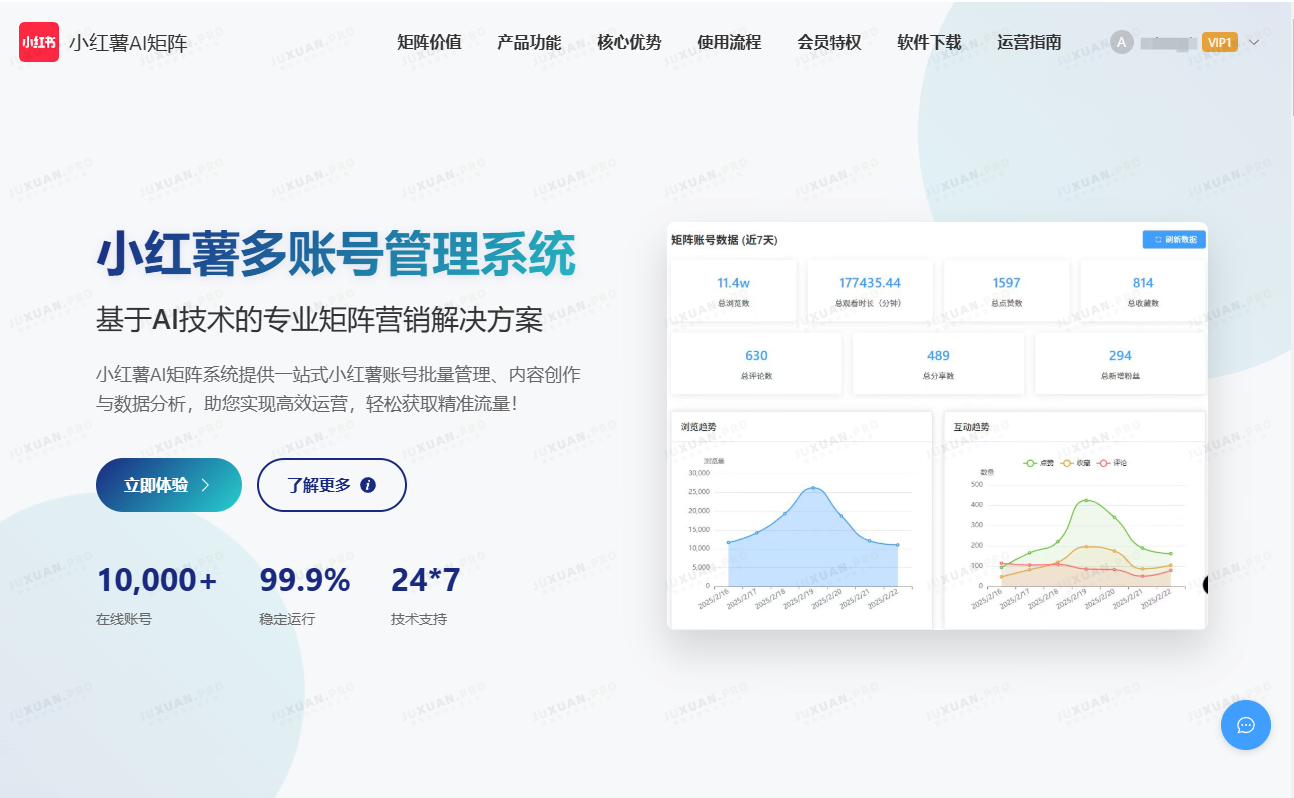Click the 矩阵账号数据 dashboard preview image
1294x798 pixels.
click(x=937, y=425)
